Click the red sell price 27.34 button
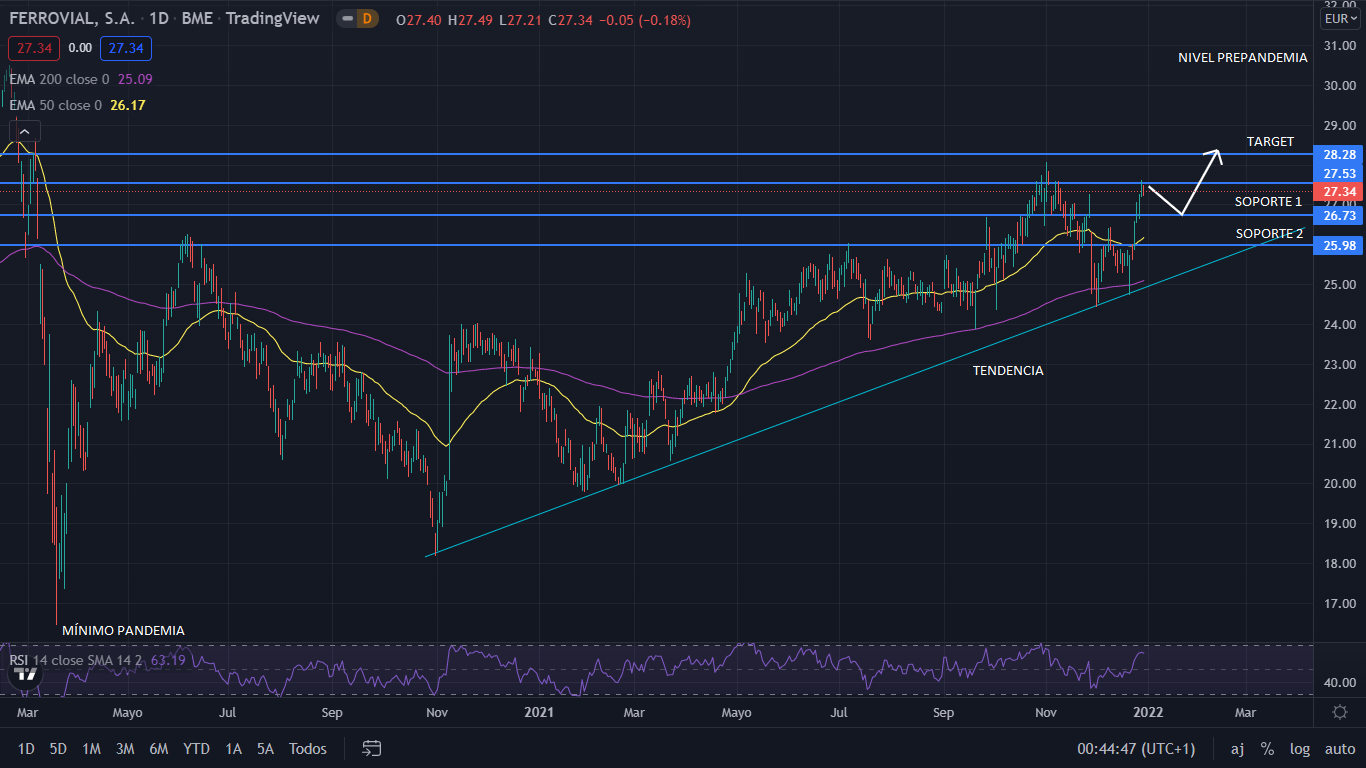This screenshot has width=1366, height=768. 34,48
